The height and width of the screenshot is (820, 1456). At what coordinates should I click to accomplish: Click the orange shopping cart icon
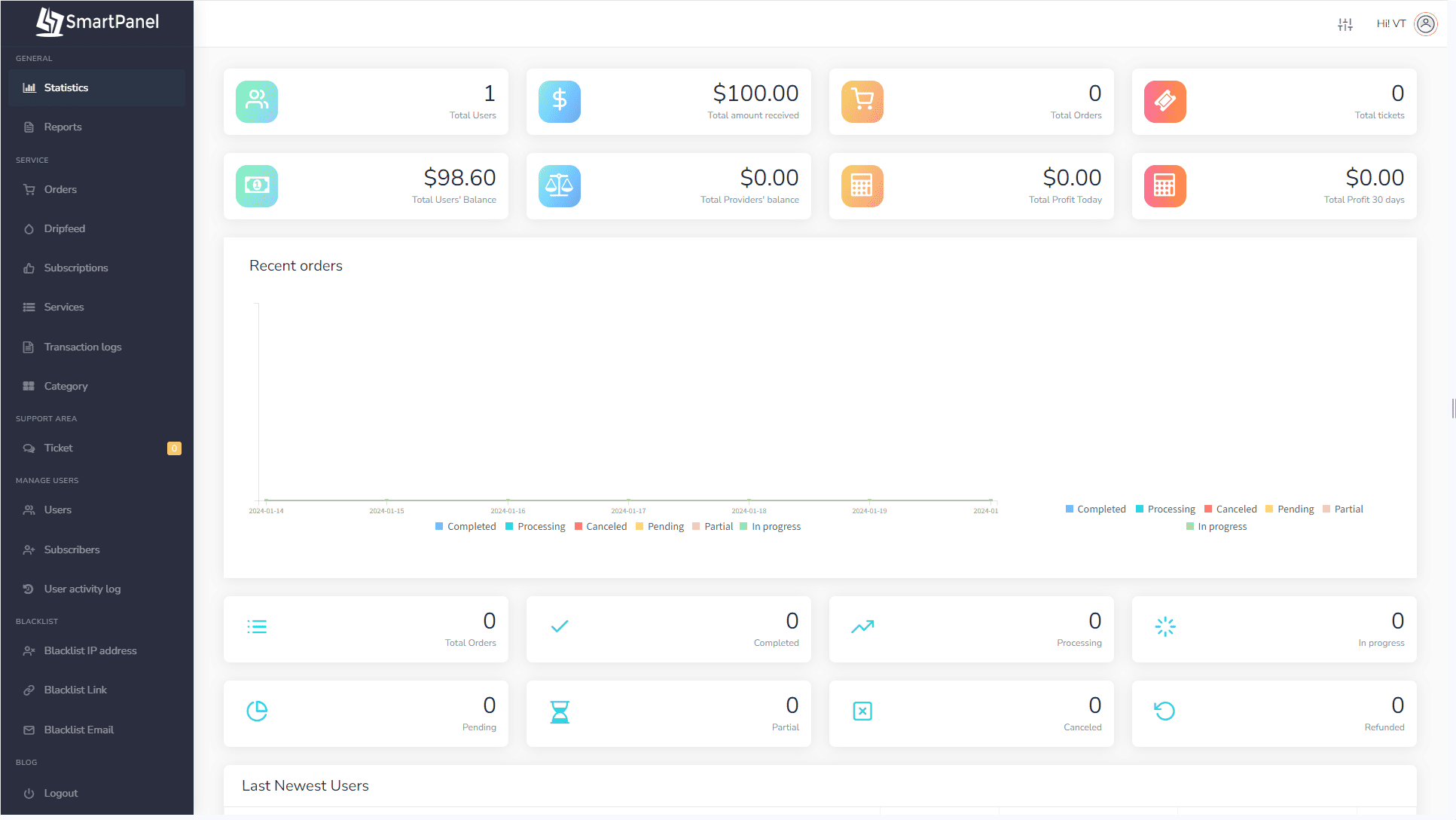[862, 101]
